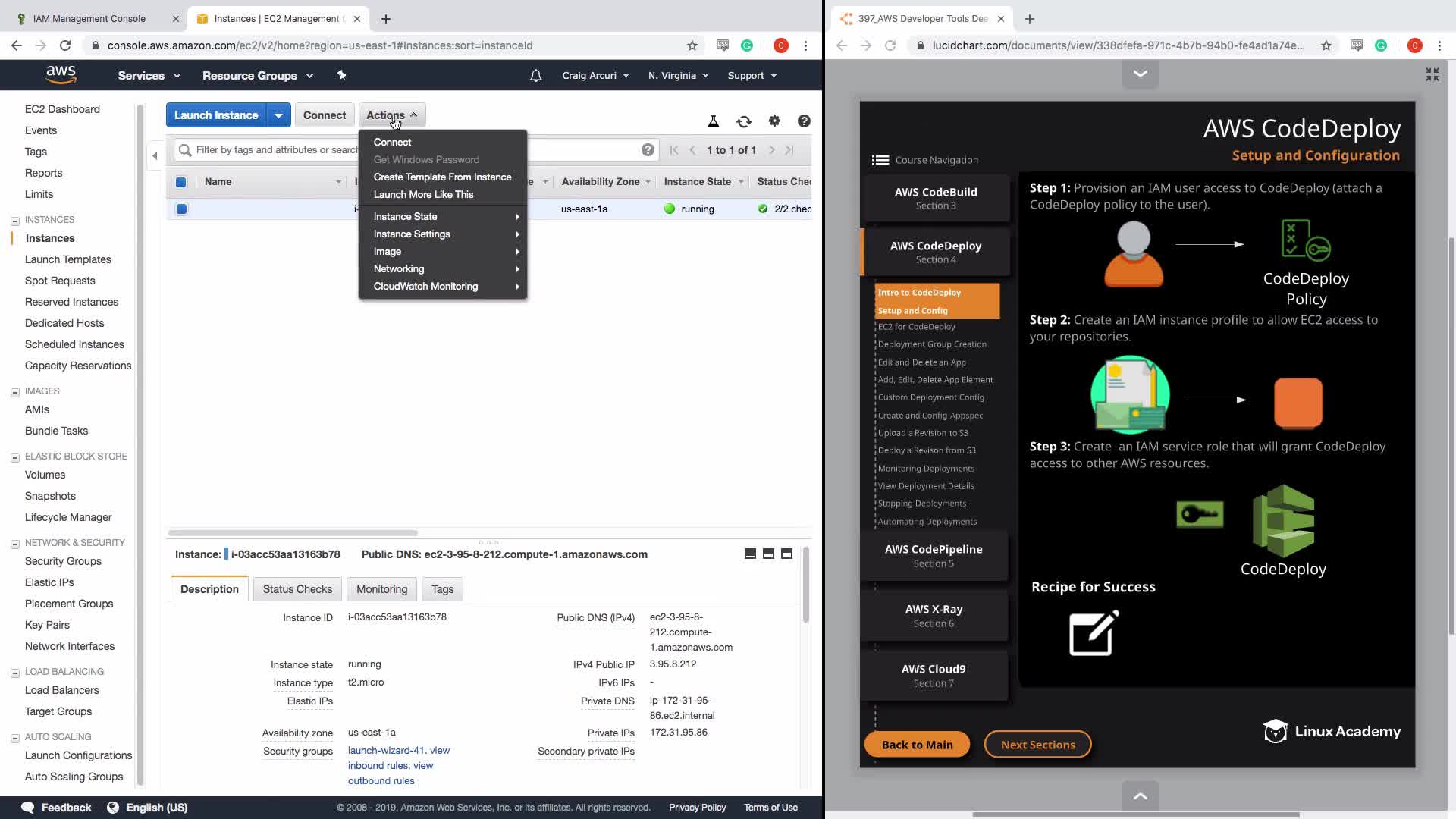Click the Next Sections button
The height and width of the screenshot is (819, 1456).
pyautogui.click(x=1037, y=745)
